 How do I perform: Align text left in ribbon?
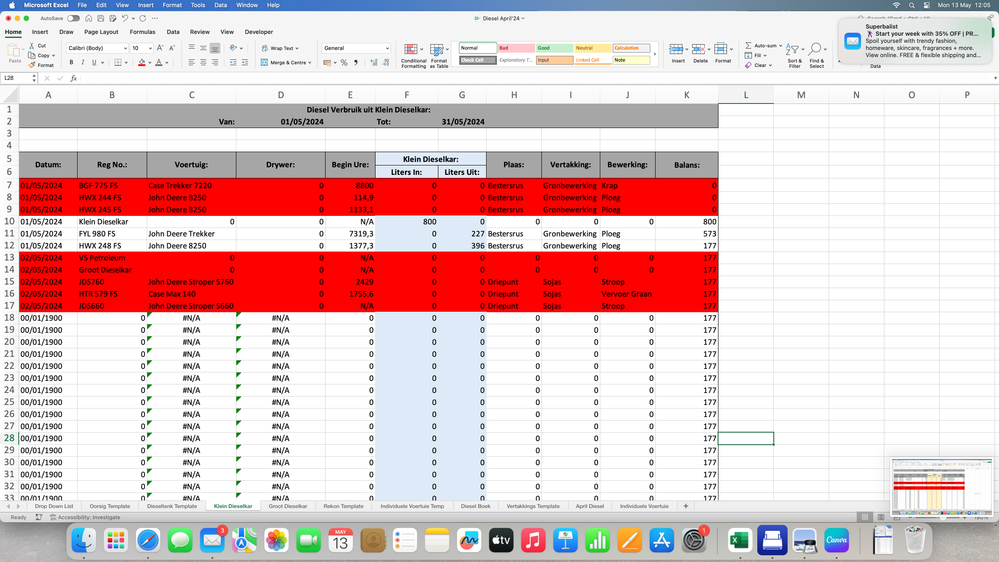(x=192, y=62)
